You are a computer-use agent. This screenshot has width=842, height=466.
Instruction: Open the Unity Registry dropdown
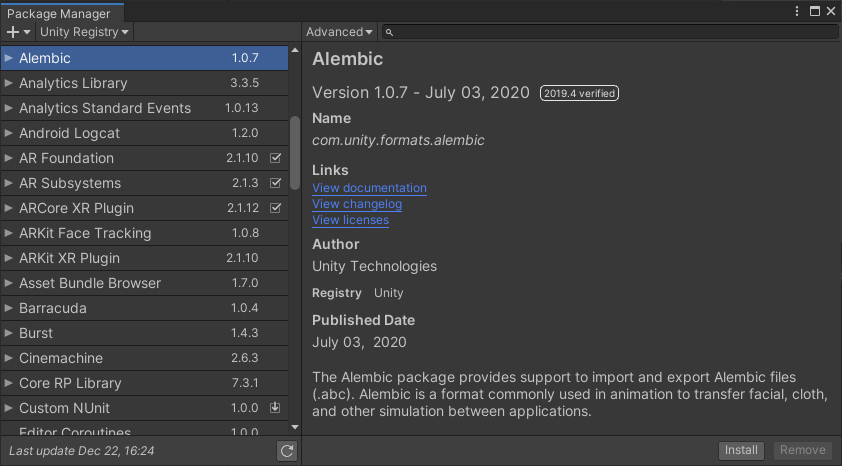tap(84, 32)
